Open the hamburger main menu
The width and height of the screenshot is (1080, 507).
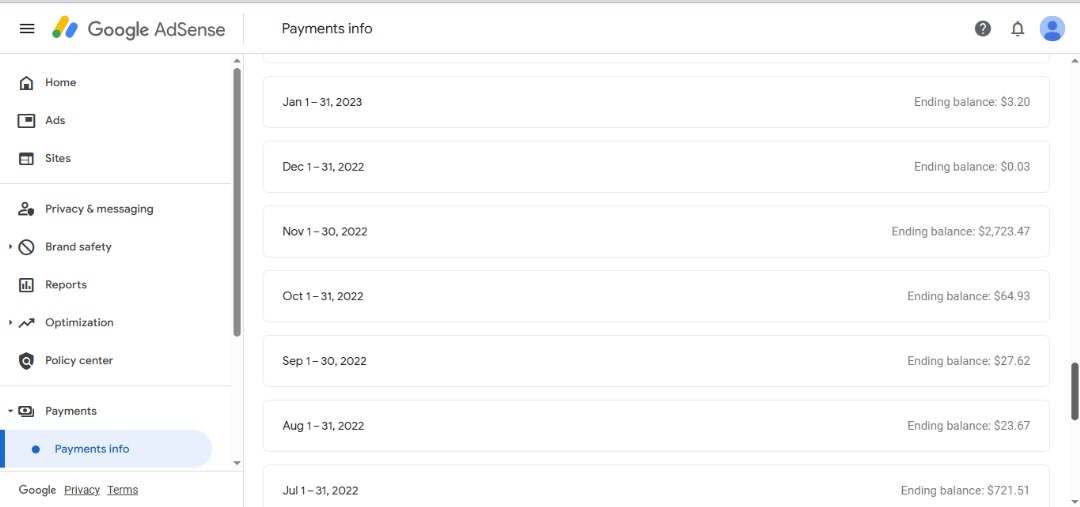point(27,29)
